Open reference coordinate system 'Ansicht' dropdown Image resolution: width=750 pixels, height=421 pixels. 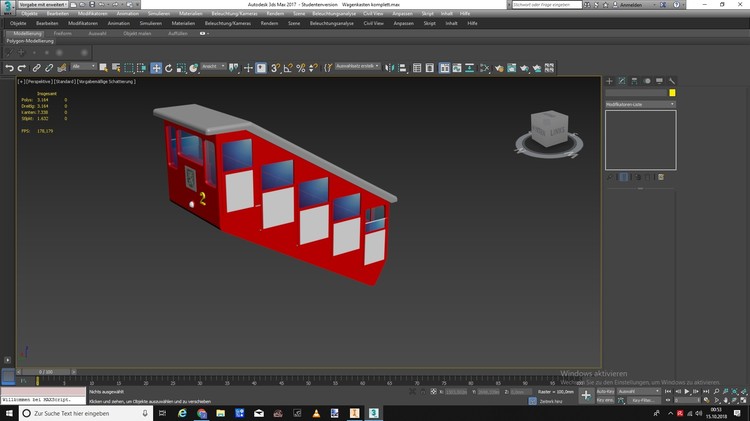point(213,66)
